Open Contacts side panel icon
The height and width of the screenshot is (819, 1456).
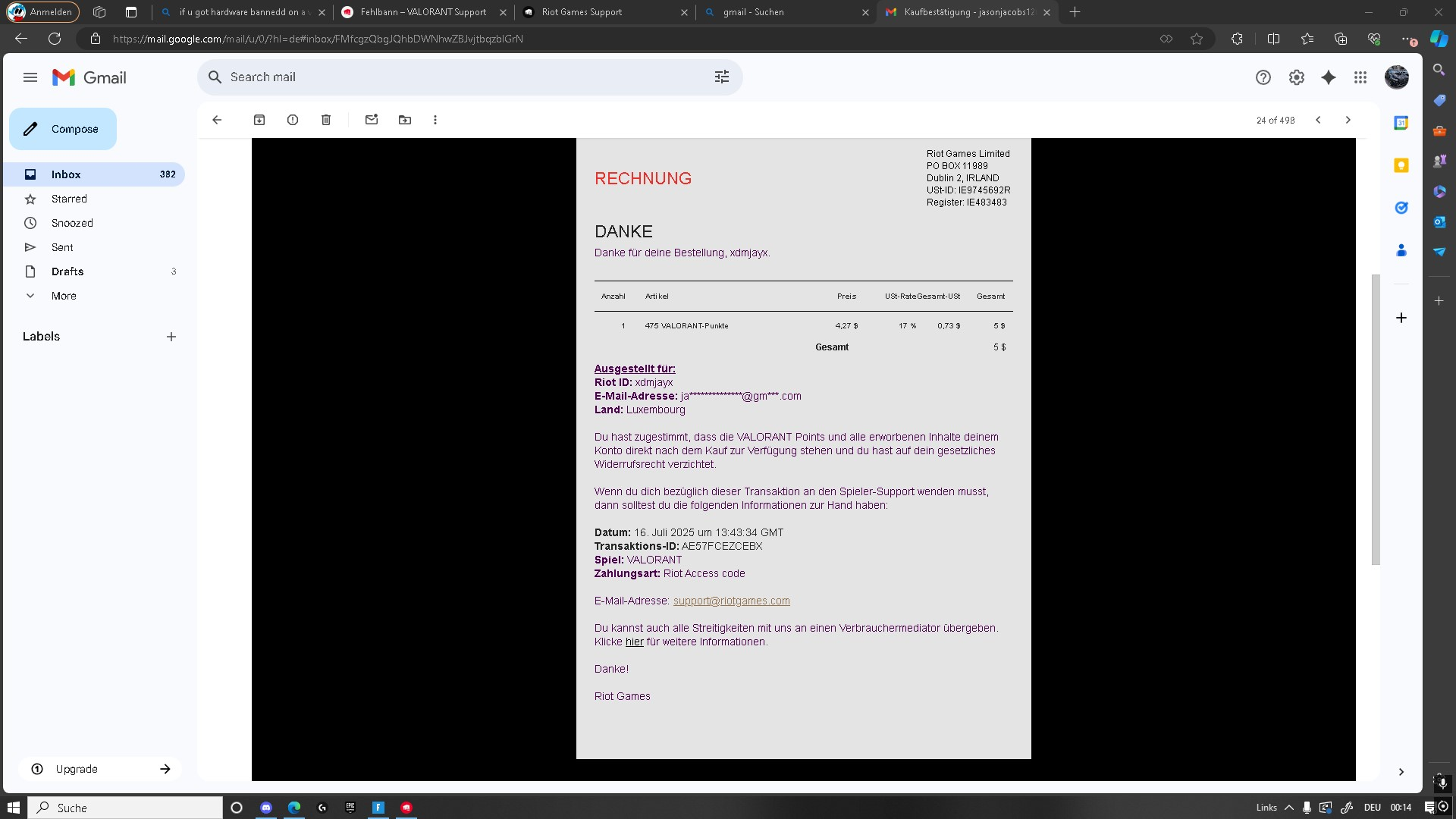[x=1401, y=250]
